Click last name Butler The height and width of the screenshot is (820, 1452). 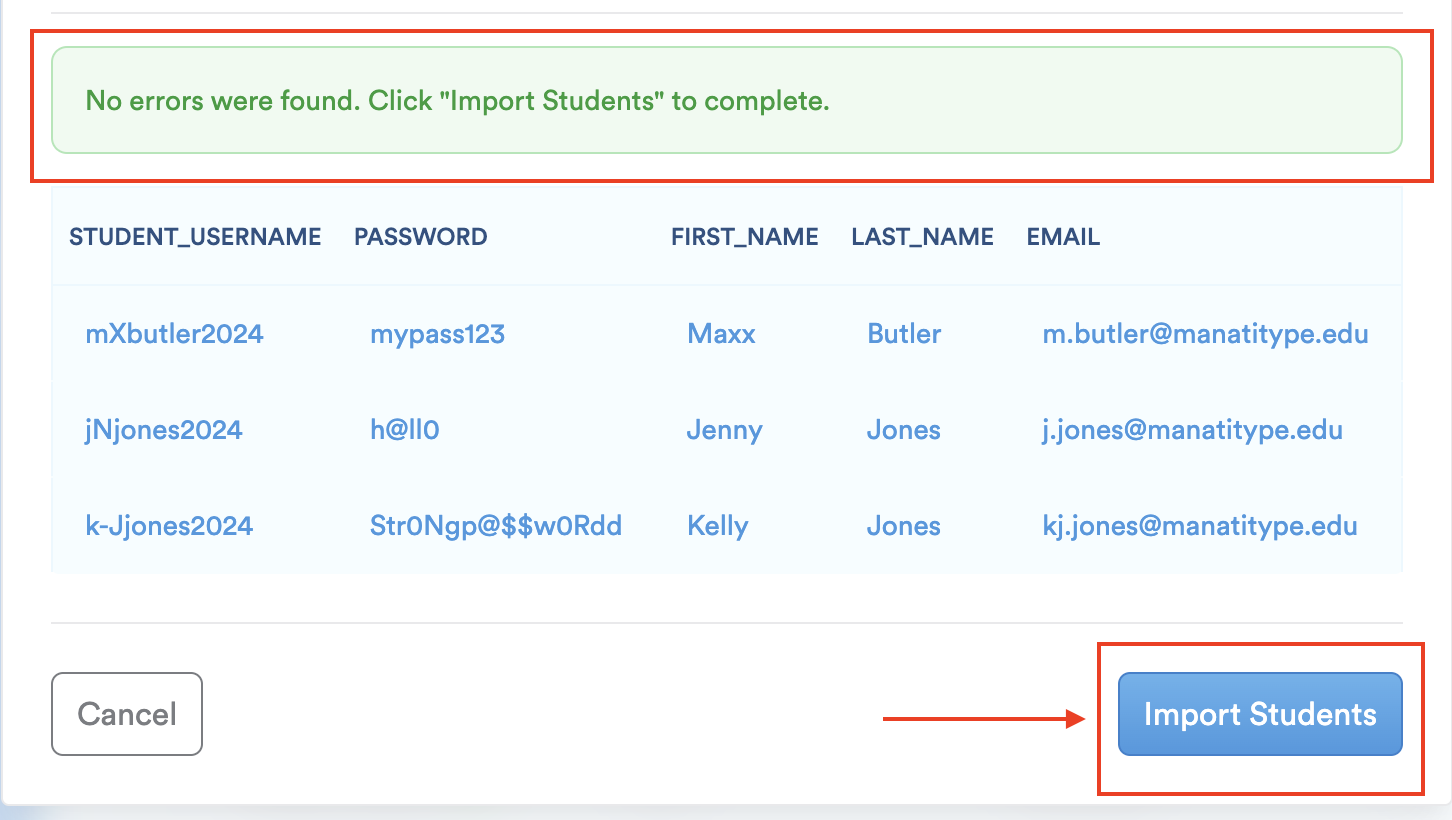[904, 333]
